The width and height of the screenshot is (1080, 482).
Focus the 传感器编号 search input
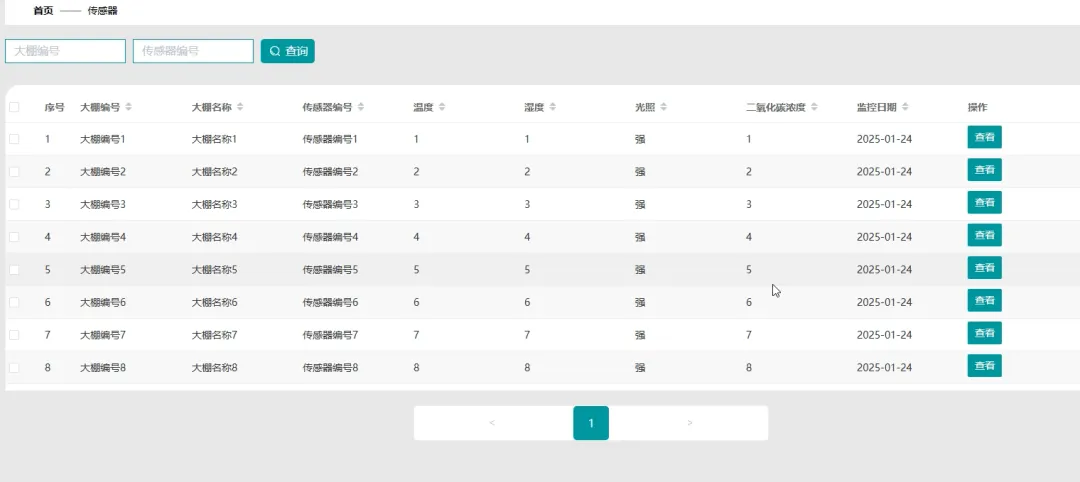click(x=194, y=51)
